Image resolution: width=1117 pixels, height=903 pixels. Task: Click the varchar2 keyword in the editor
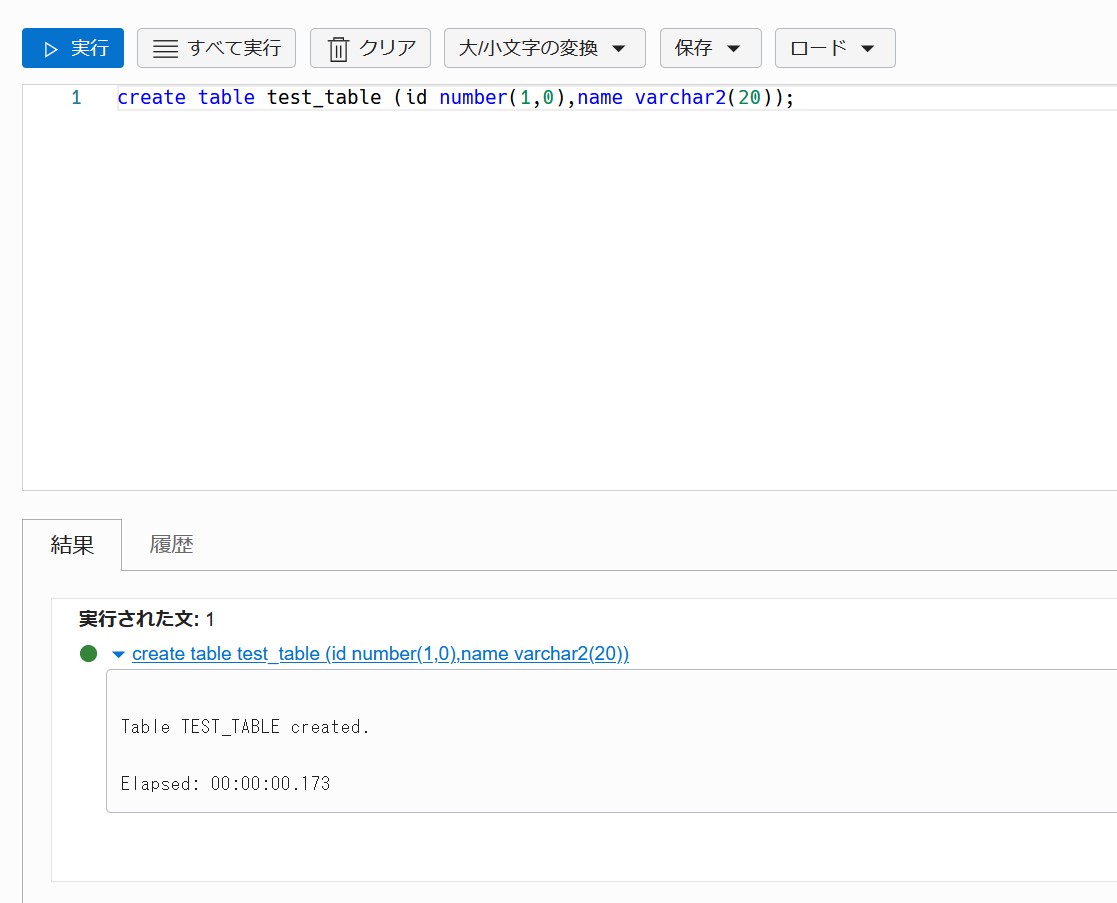tap(679, 98)
